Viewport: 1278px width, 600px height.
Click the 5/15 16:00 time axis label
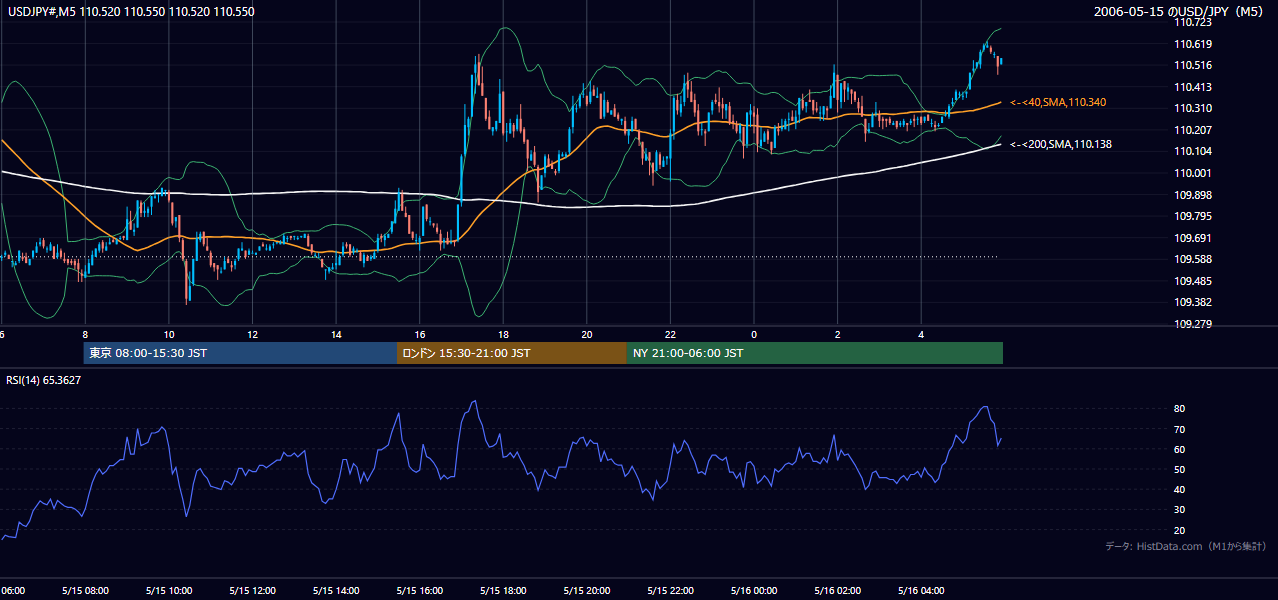419,591
